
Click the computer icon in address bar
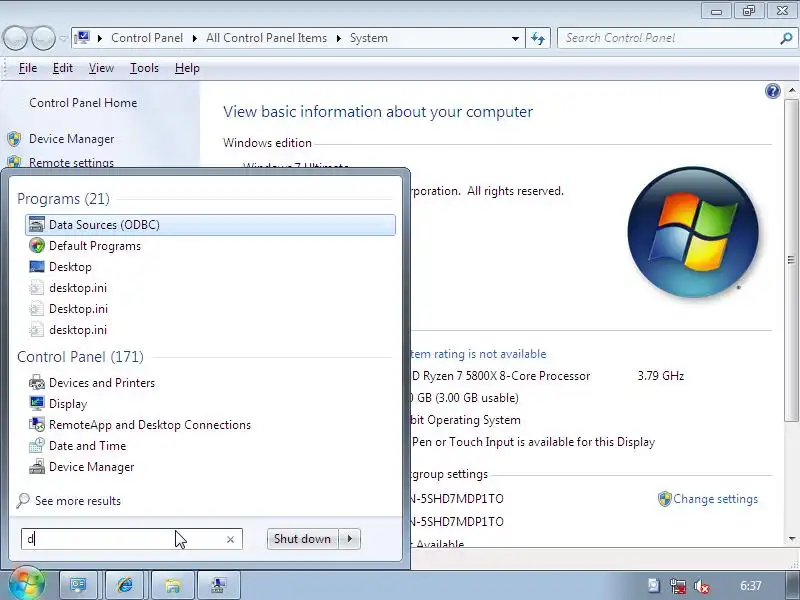(82, 38)
